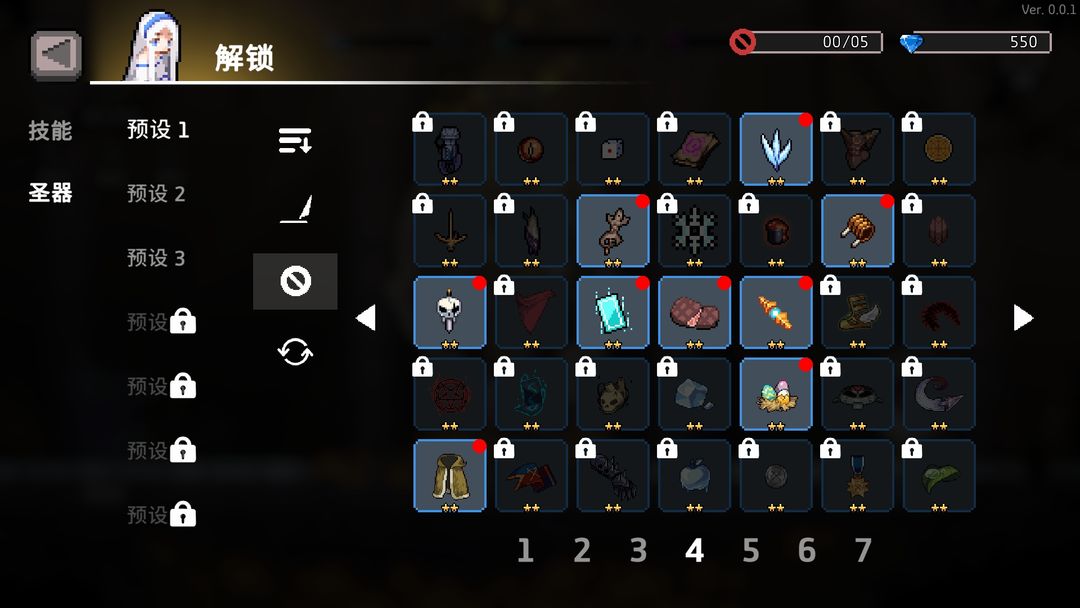Select 预设 2 preset

point(156,193)
